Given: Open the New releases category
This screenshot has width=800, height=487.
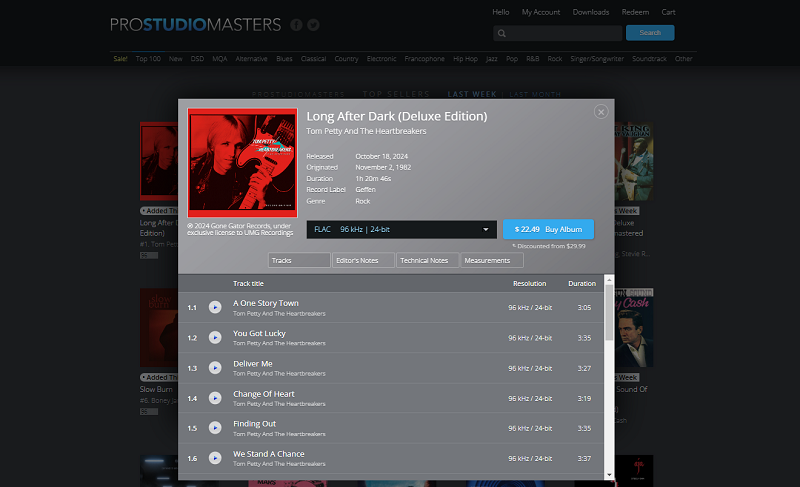Looking at the screenshot, I should 176,59.
